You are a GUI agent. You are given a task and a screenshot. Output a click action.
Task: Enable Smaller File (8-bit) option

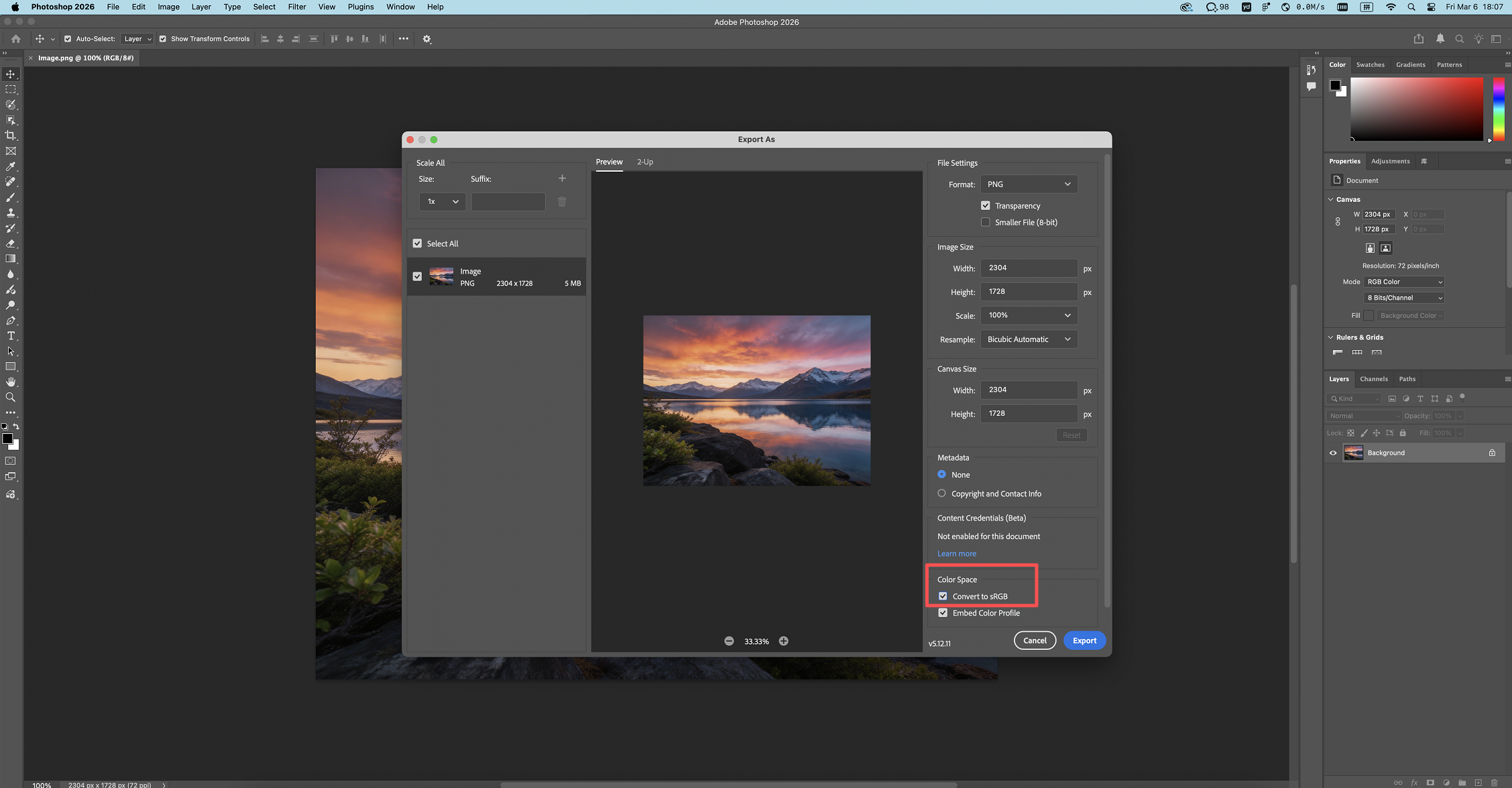tap(985, 223)
